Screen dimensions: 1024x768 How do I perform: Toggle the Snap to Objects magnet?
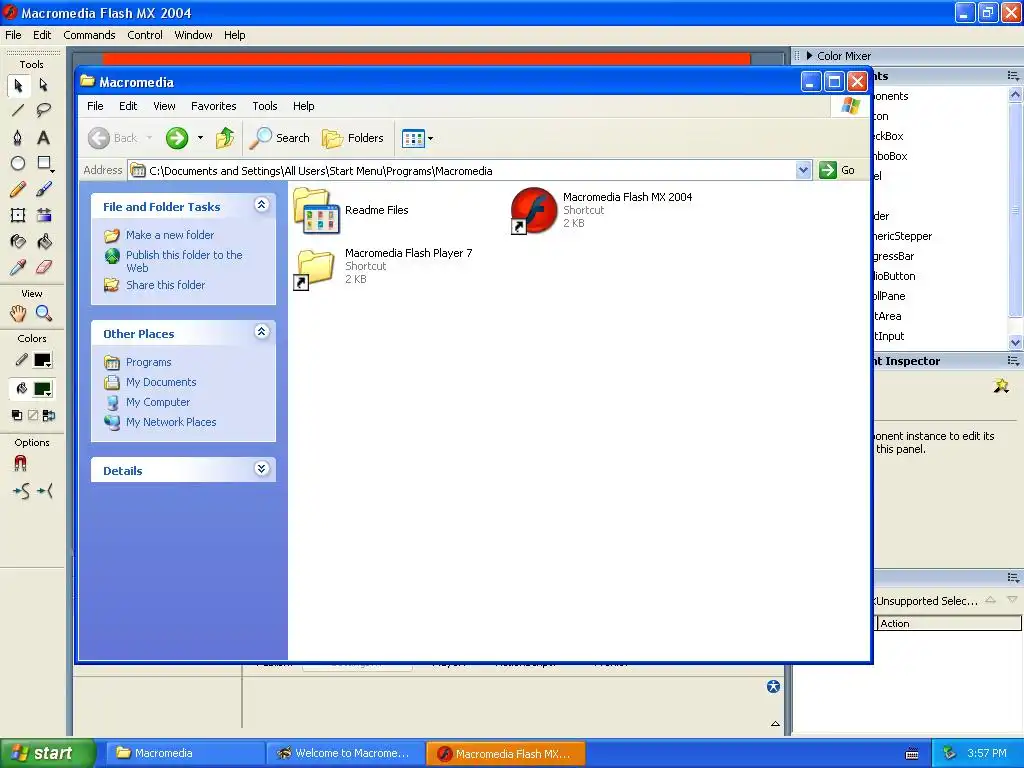[x=20, y=463]
